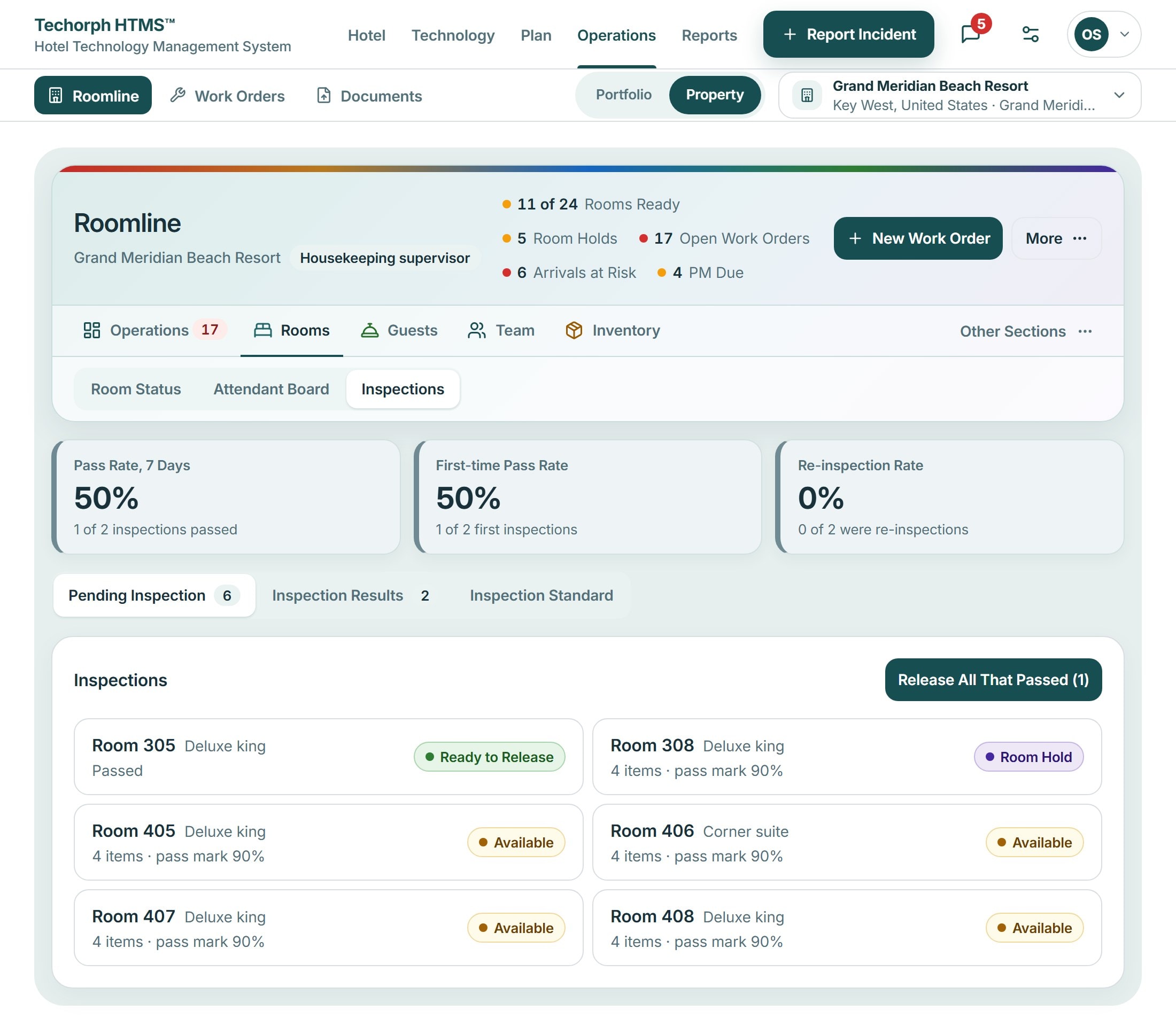Click the Room Hold badge on Room 308

pos(1028,757)
